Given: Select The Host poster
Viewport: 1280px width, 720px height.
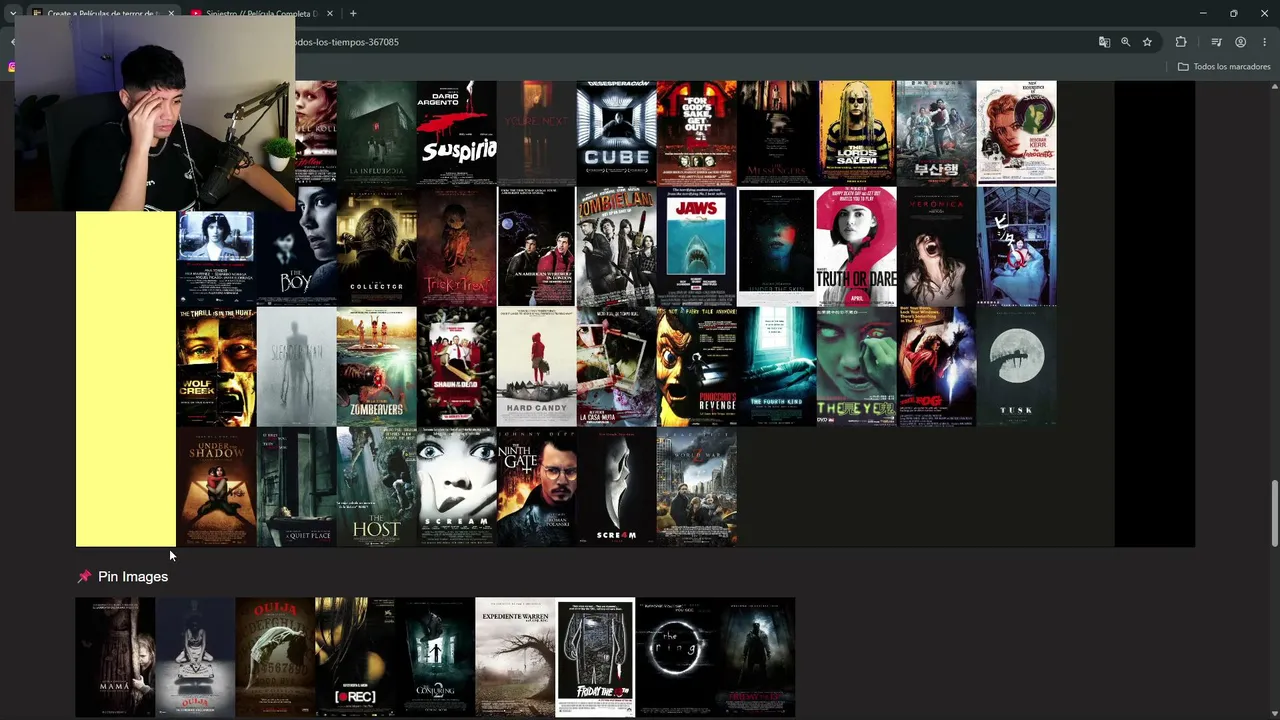Looking at the screenshot, I should (x=376, y=487).
